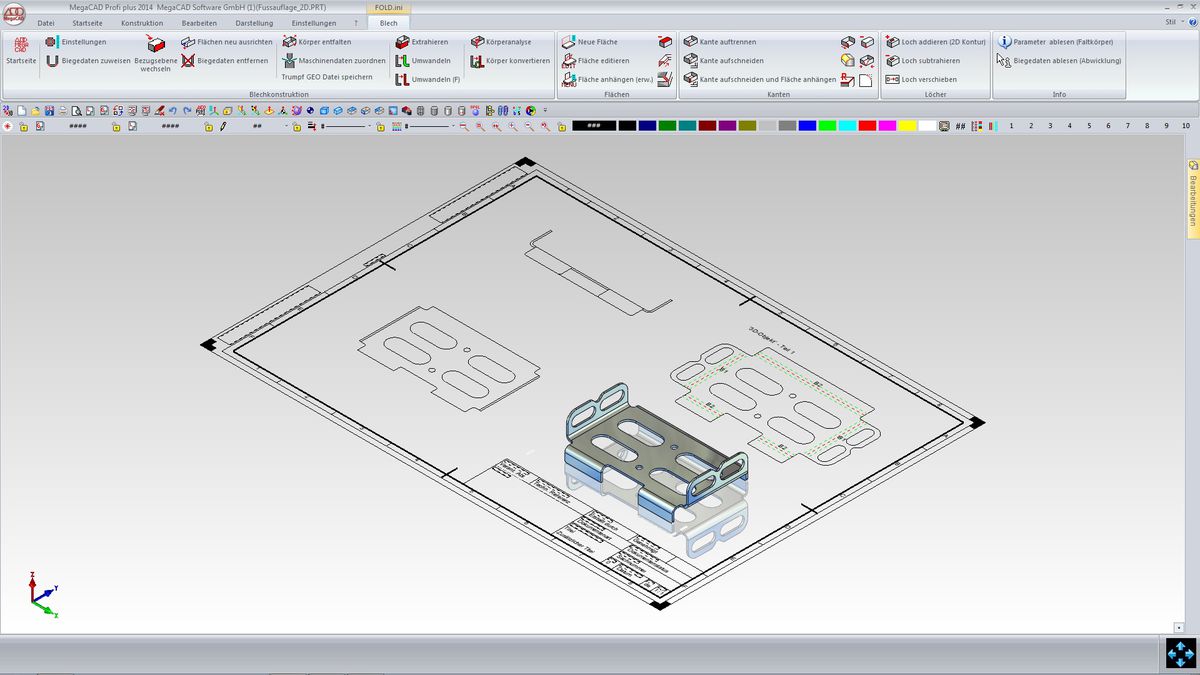
Task: Select Kante auftrennen tool
Action: [x=690, y=42]
